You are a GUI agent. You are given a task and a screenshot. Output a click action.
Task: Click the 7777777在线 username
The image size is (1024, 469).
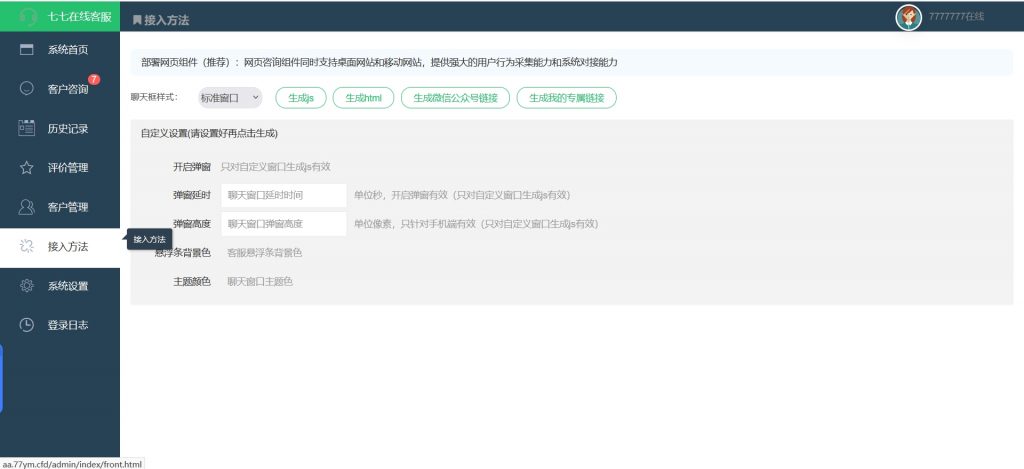click(956, 17)
